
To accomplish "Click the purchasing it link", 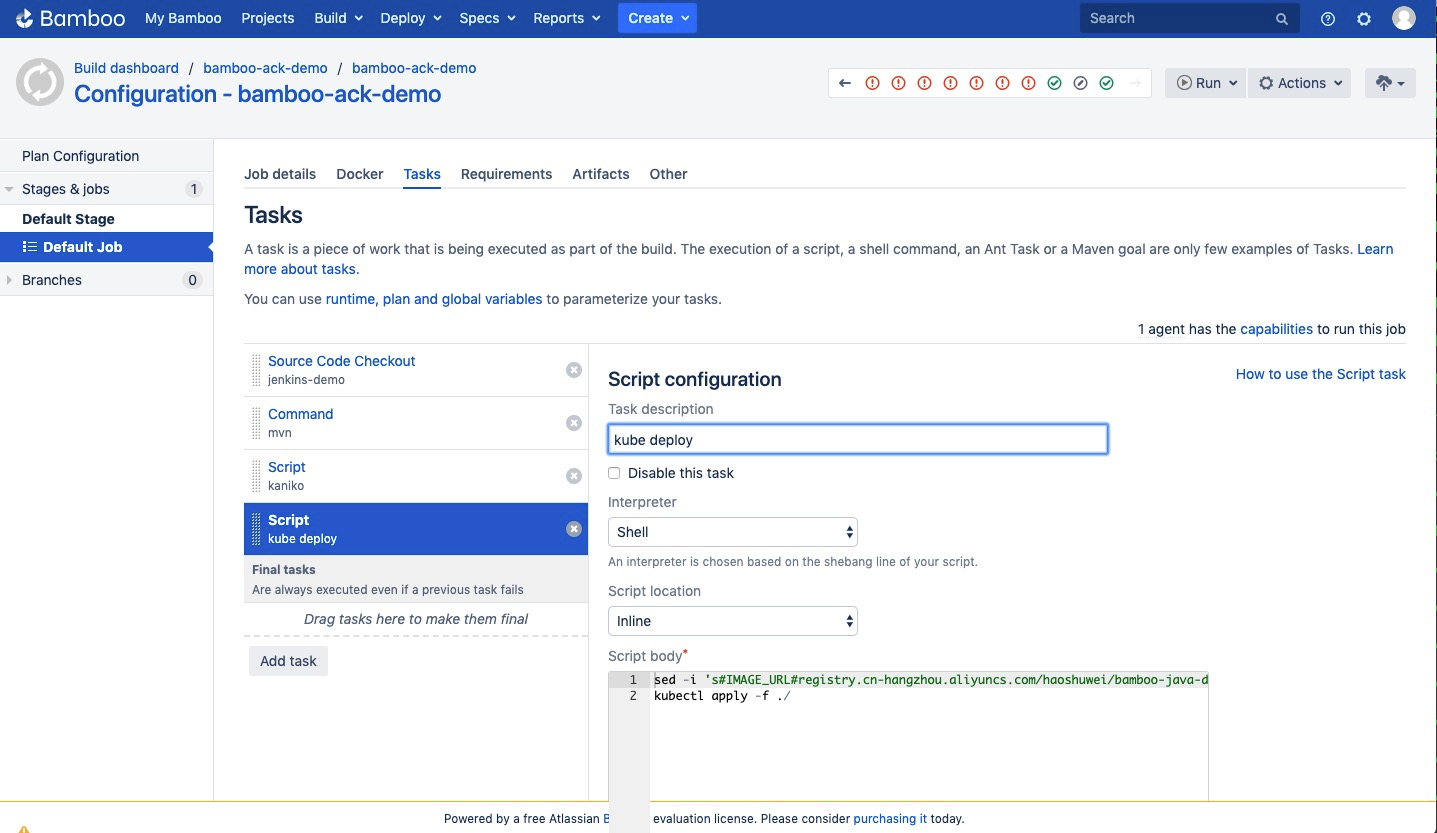I will point(890,818).
